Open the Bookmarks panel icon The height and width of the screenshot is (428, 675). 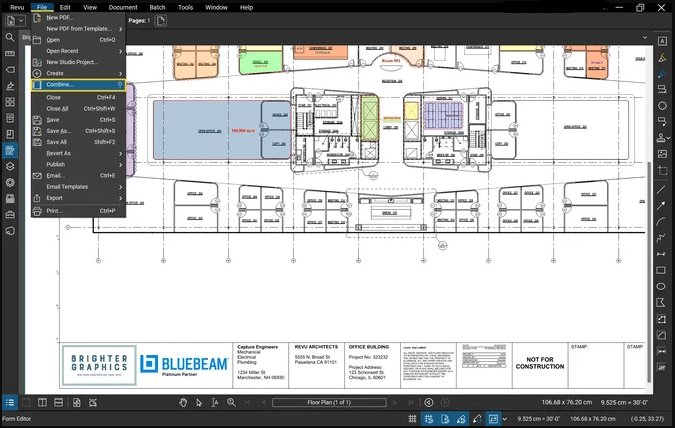tap(10, 134)
